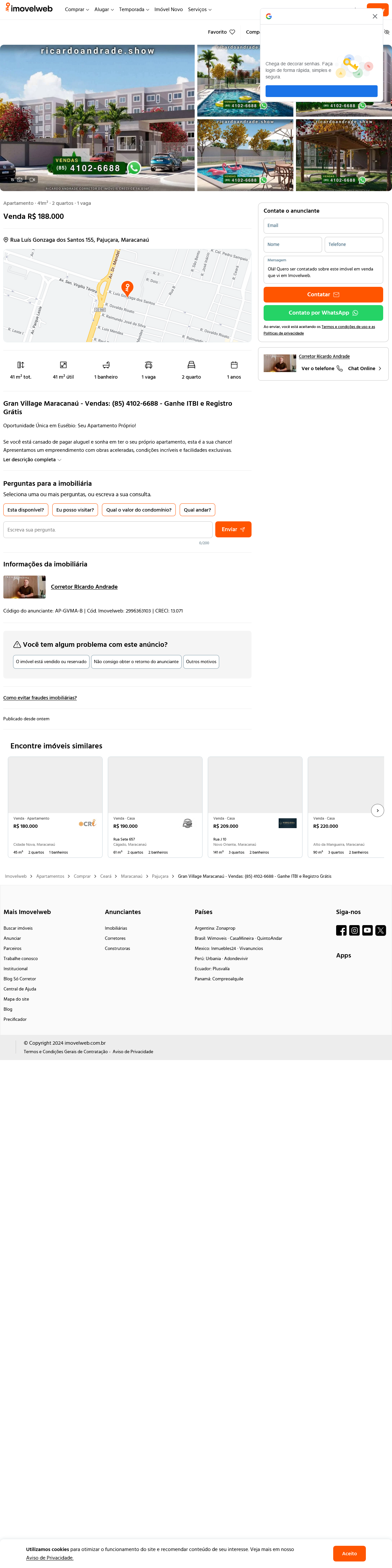Screen dimensions: 392x1568
Task: Accept cookies with the Aceito button
Action: tap(350, 1553)
